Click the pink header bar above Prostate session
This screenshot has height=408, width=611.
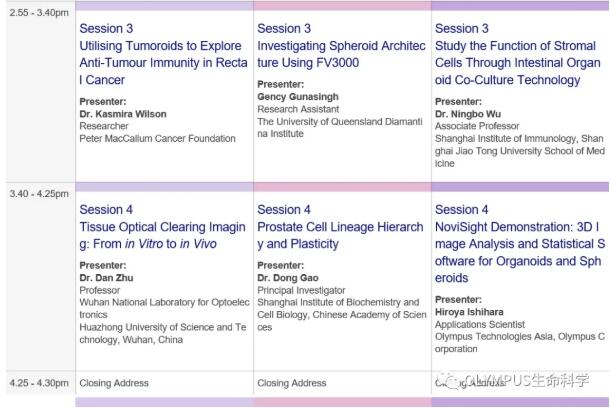pos(342,187)
